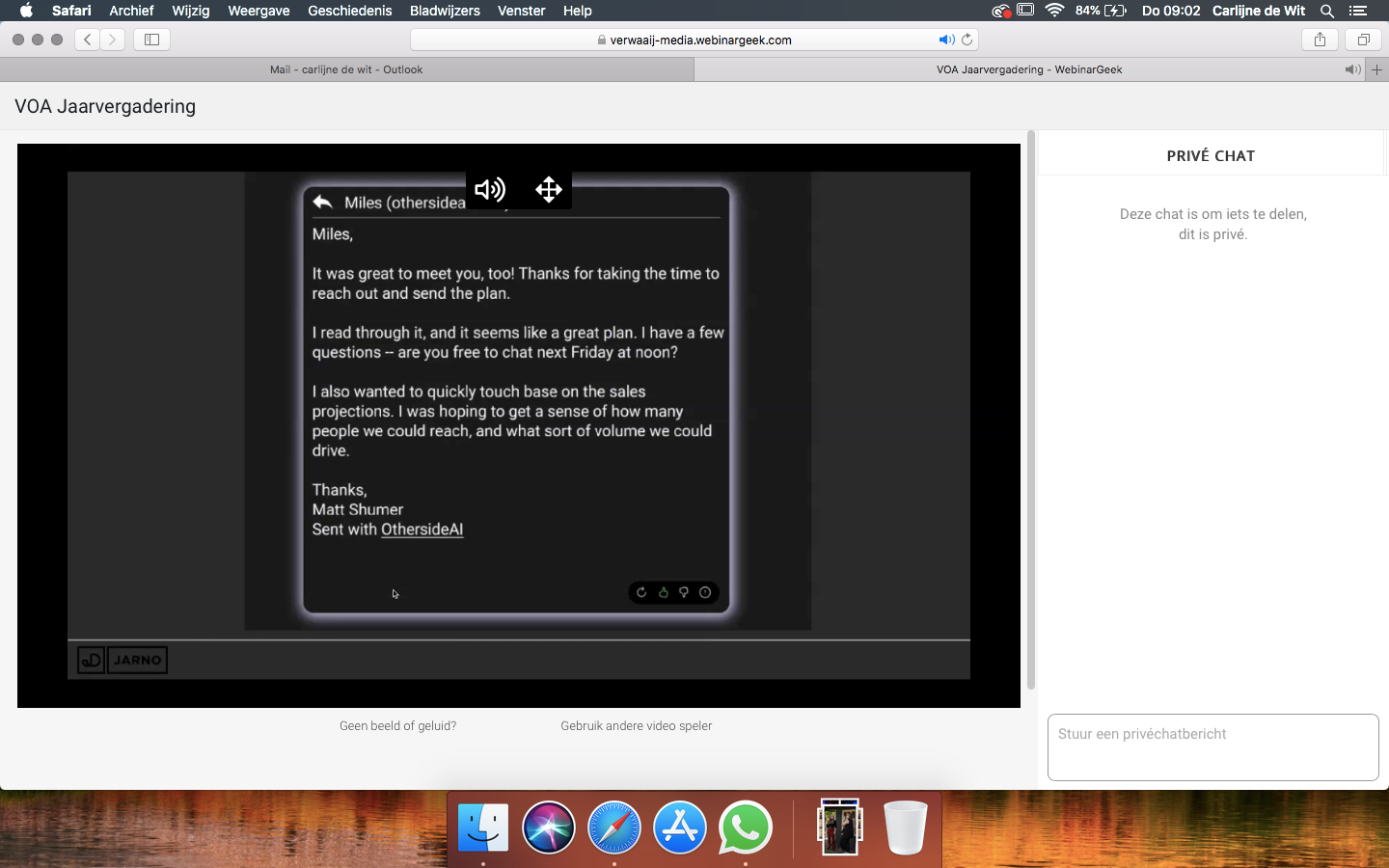Click the private chat message input field

click(1212, 747)
